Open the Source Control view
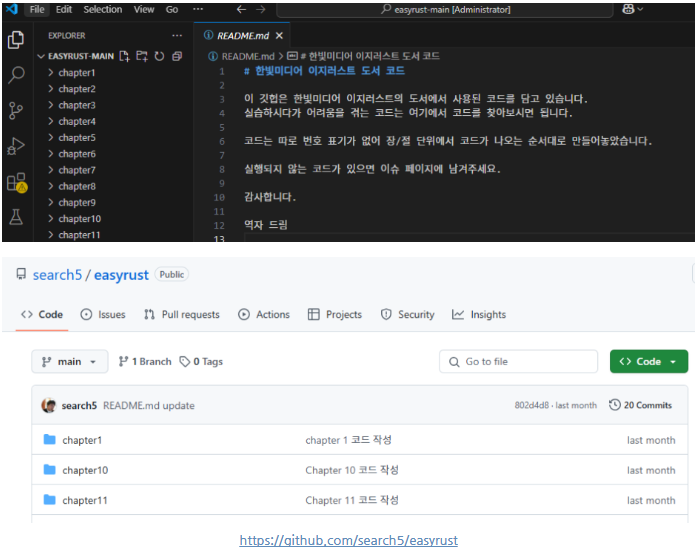 tap(16, 110)
